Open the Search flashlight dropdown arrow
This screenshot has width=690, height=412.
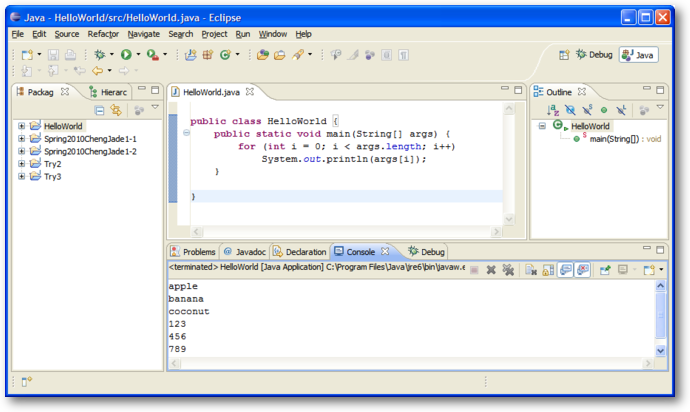310,55
